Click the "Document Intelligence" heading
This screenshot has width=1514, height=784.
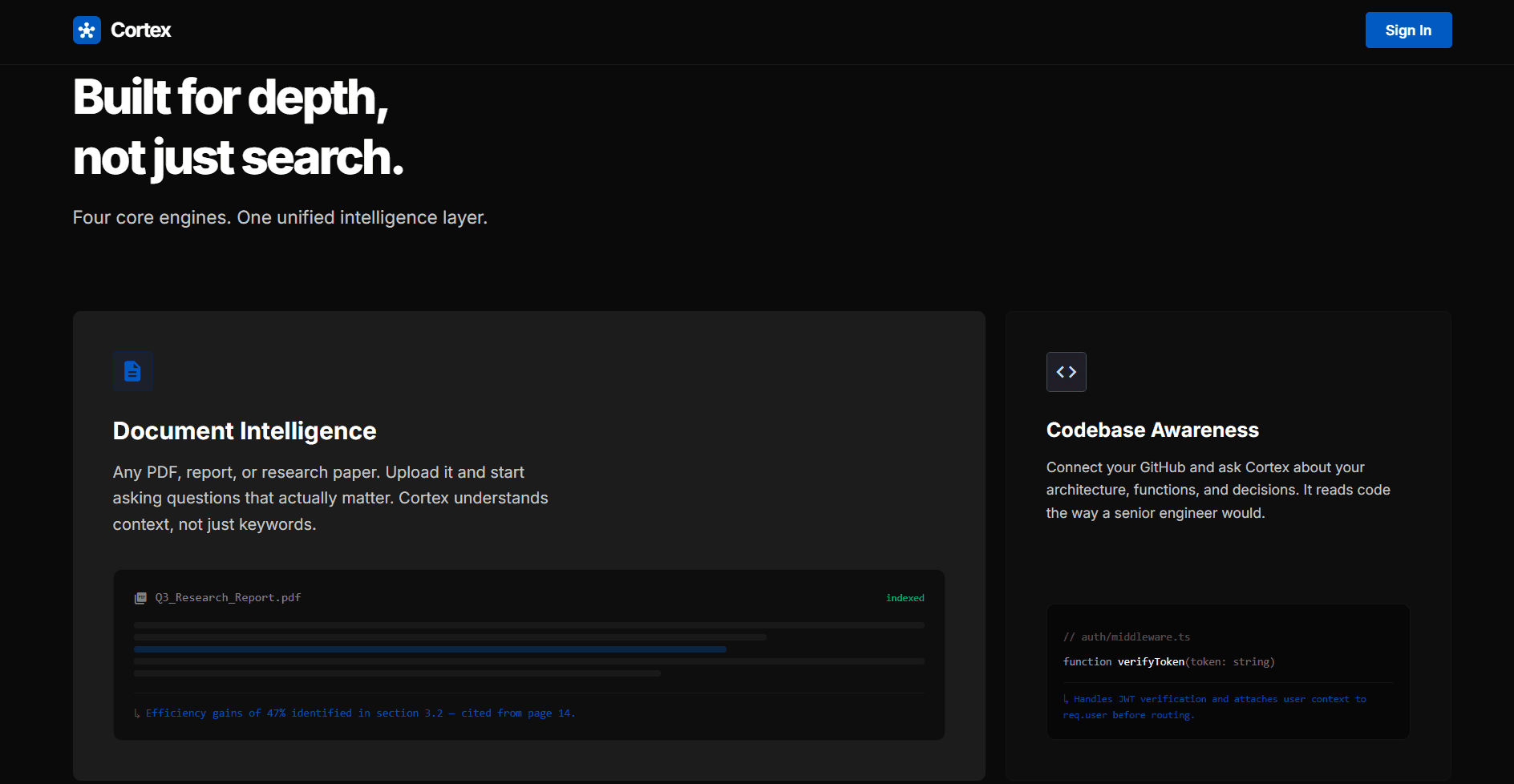pyautogui.click(x=245, y=431)
